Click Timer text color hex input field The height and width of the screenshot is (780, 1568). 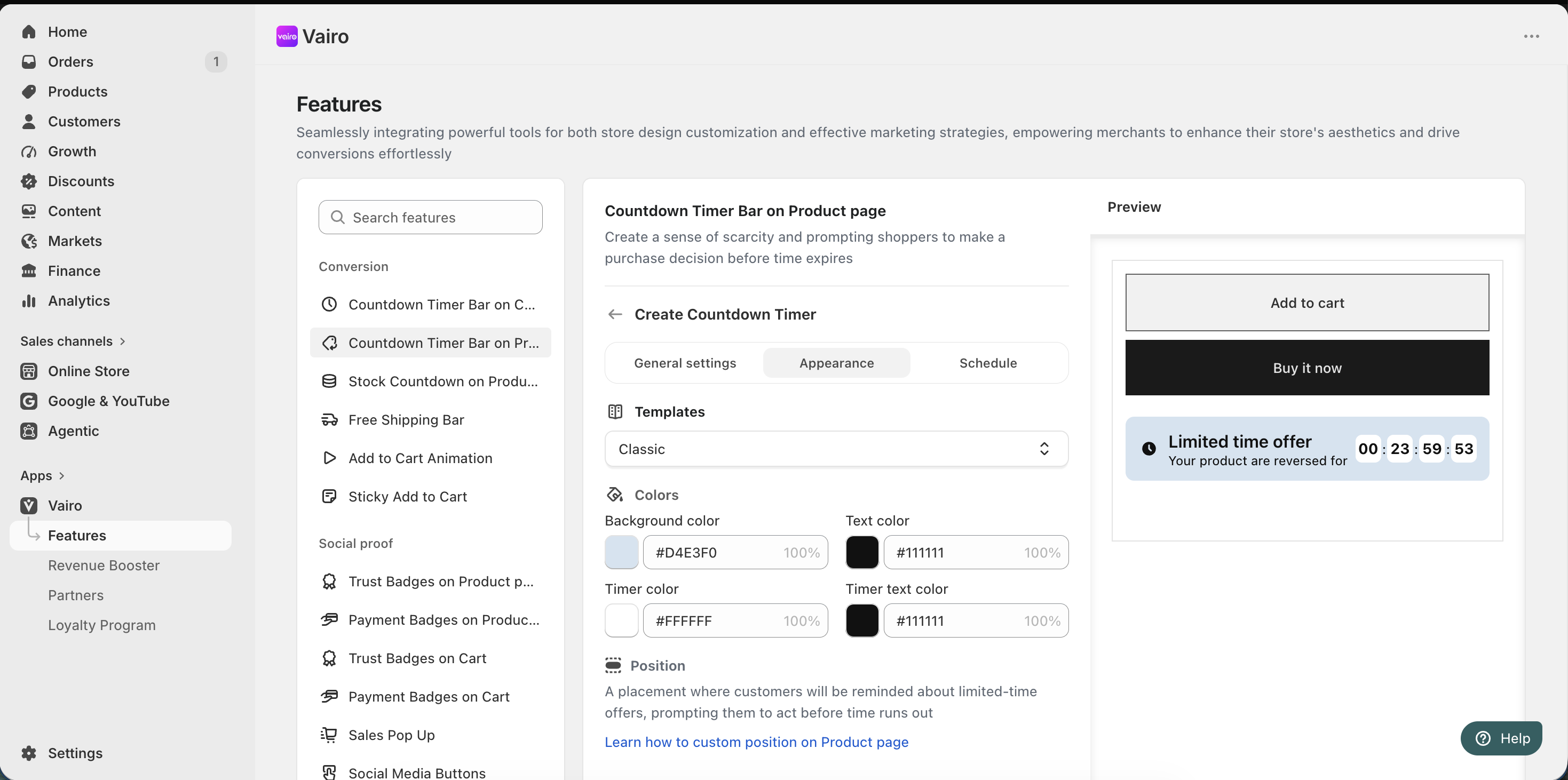976,620
